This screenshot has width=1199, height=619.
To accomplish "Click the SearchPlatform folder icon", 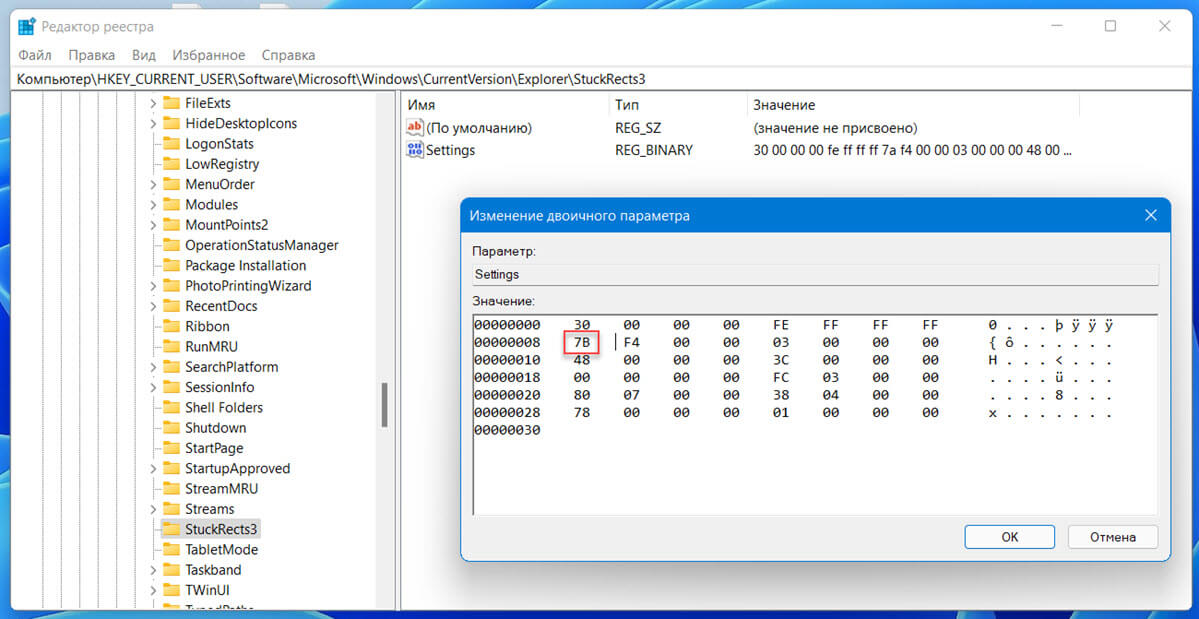I will 171,367.
